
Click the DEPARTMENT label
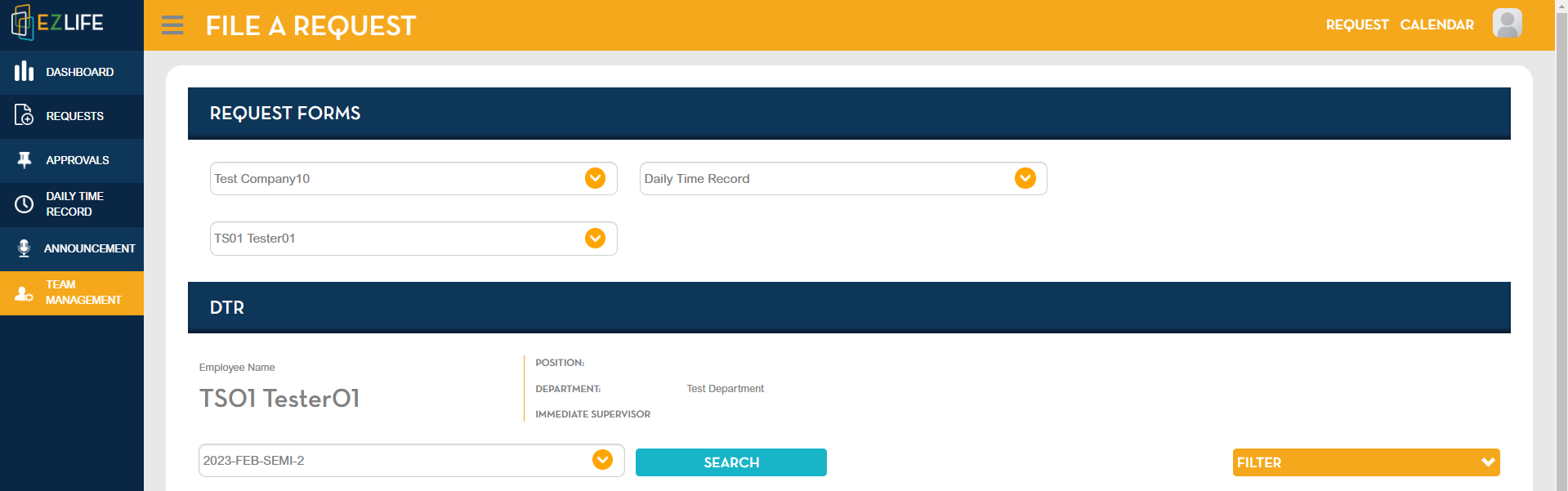pyautogui.click(x=568, y=389)
